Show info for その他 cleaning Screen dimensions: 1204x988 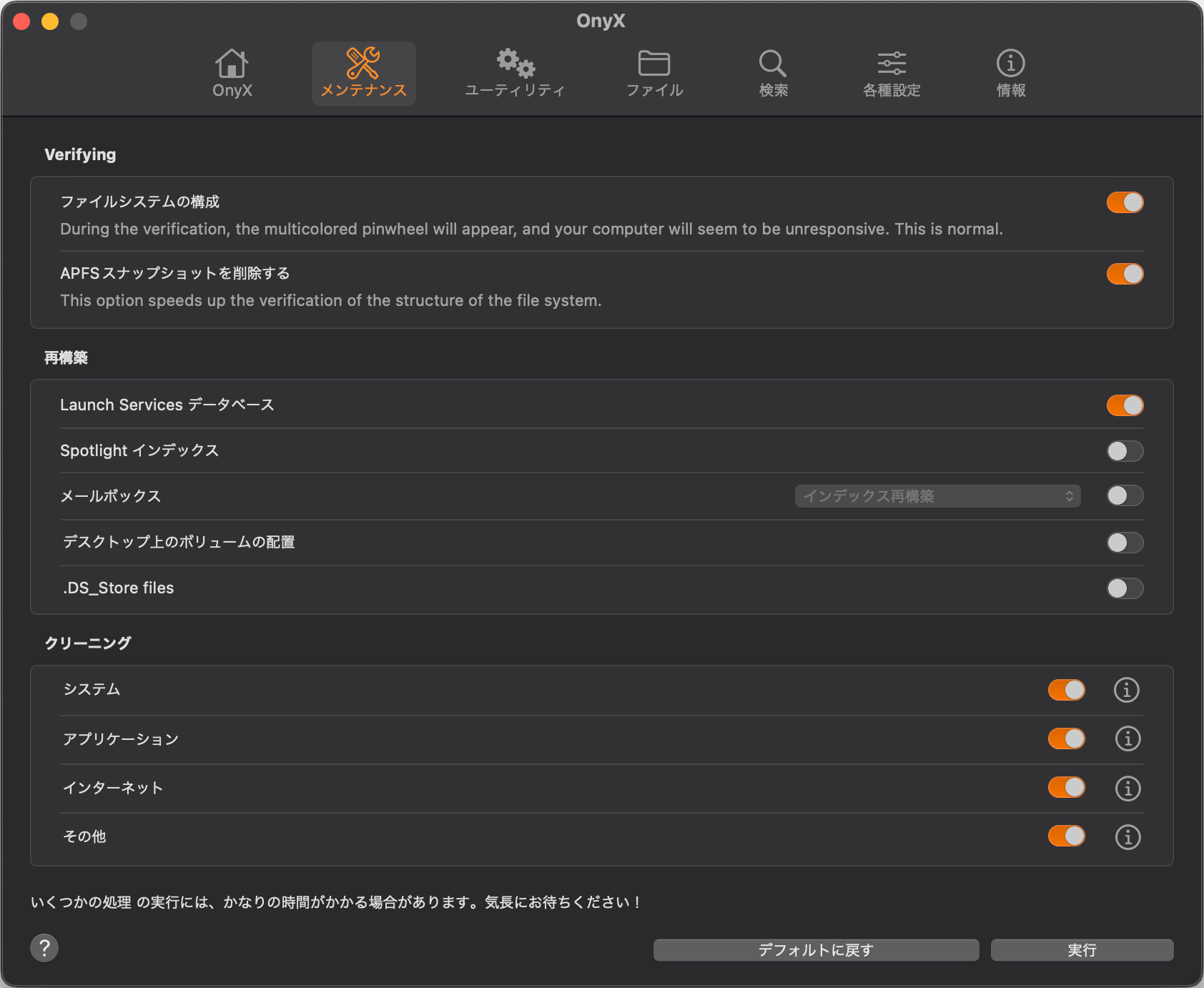pos(1128,837)
